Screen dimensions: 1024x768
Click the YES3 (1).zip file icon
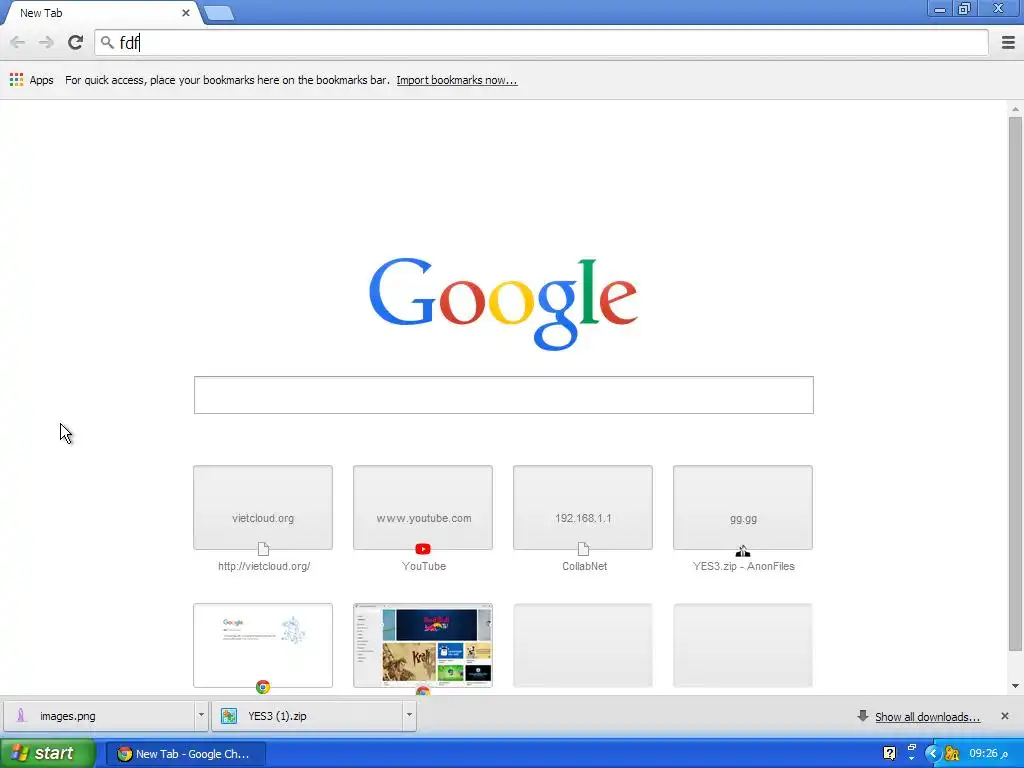click(229, 716)
